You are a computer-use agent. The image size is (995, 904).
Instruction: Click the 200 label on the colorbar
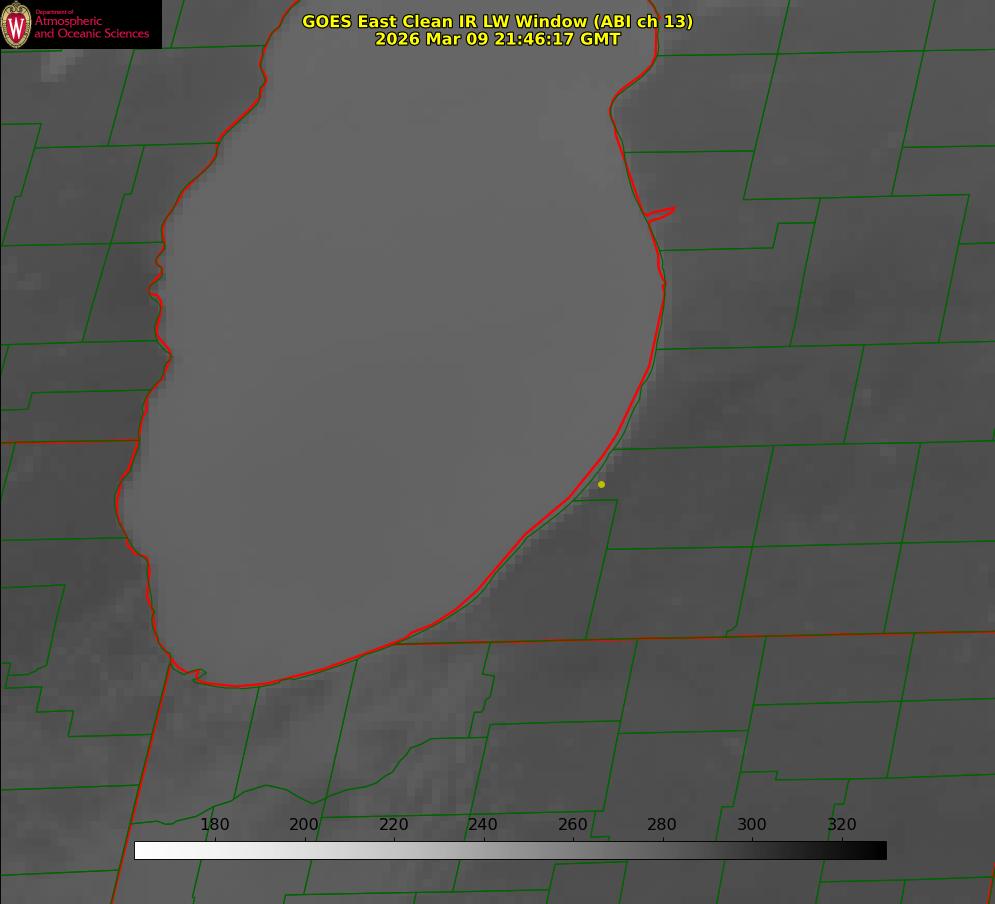click(x=304, y=825)
